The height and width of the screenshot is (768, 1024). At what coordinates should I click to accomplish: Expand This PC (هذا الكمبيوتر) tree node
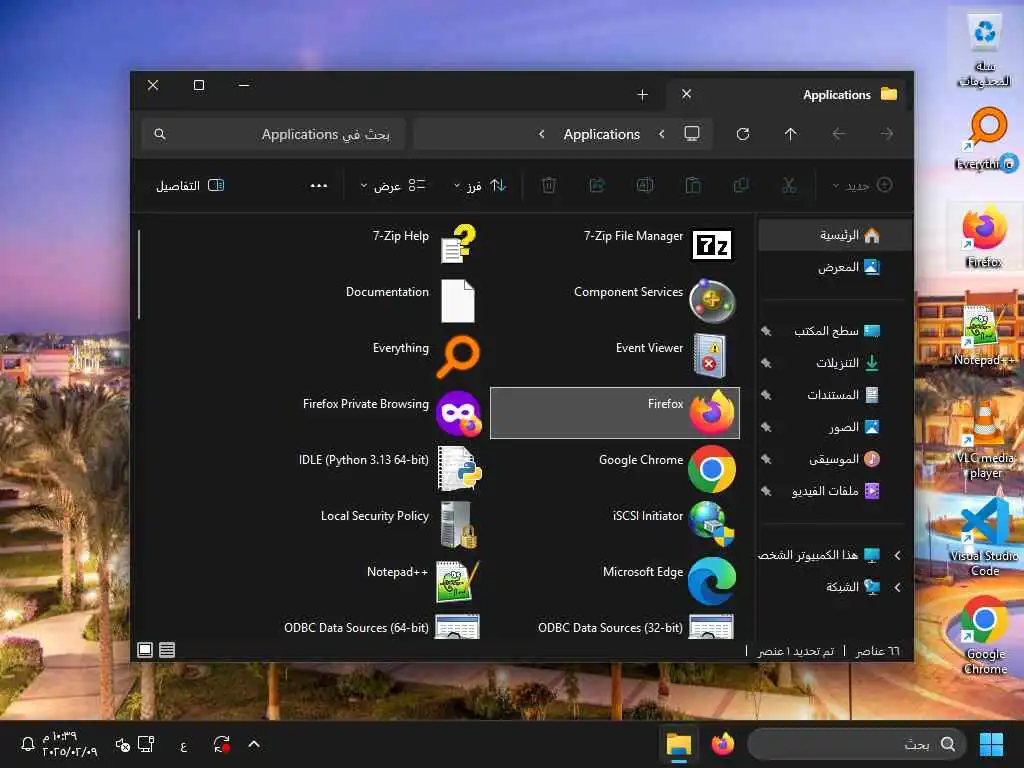point(897,555)
